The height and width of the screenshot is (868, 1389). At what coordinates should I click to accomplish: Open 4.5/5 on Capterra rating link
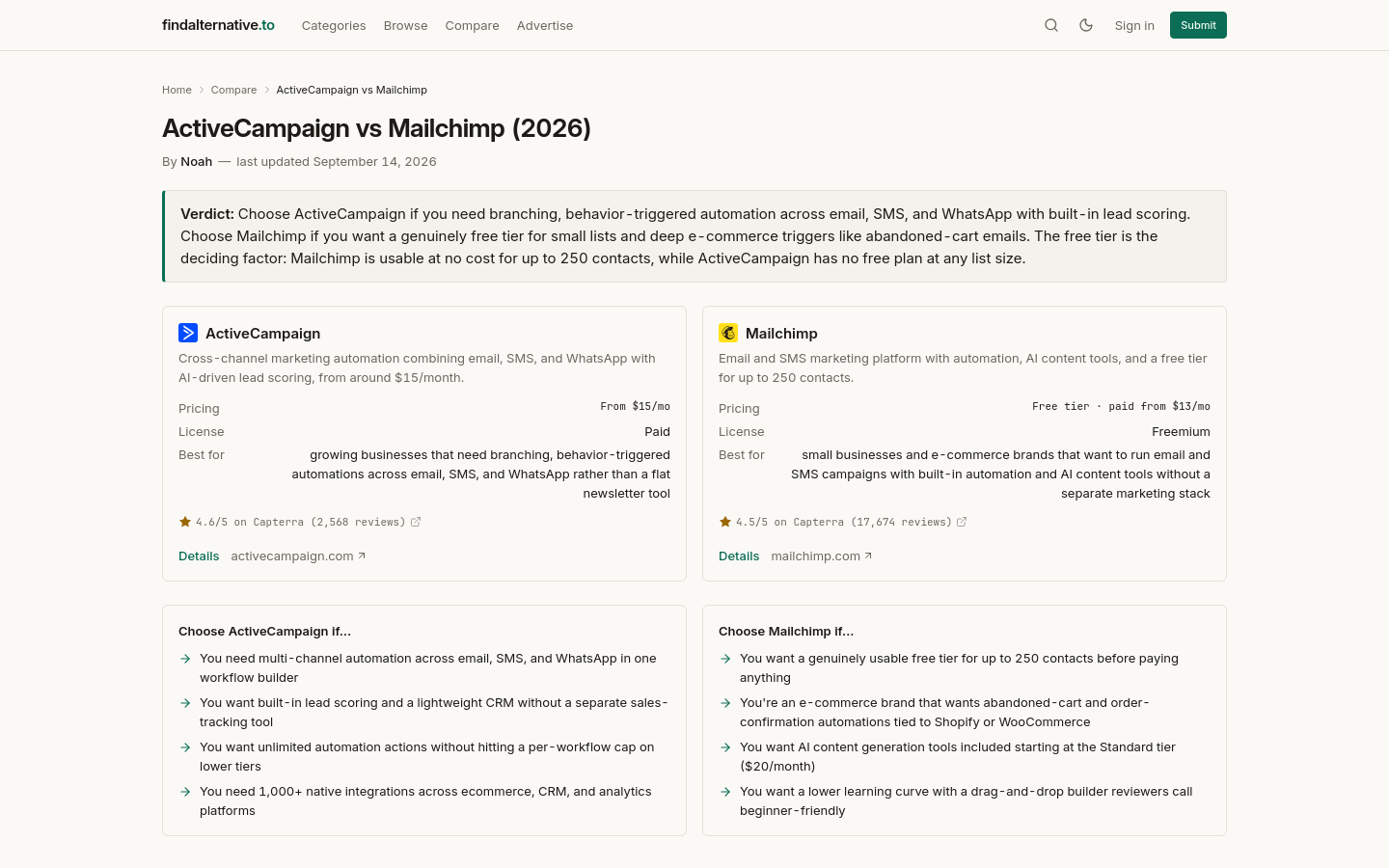[843, 522]
